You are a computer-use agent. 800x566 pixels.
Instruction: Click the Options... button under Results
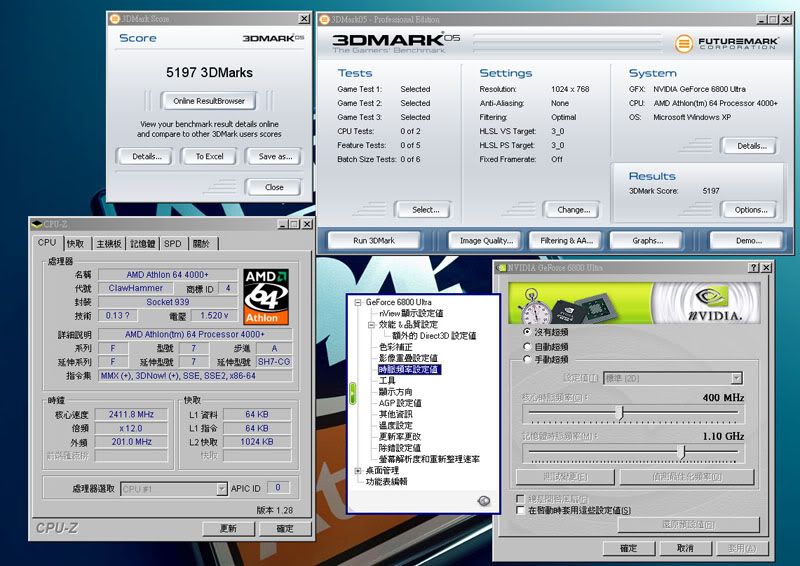pyautogui.click(x=751, y=210)
